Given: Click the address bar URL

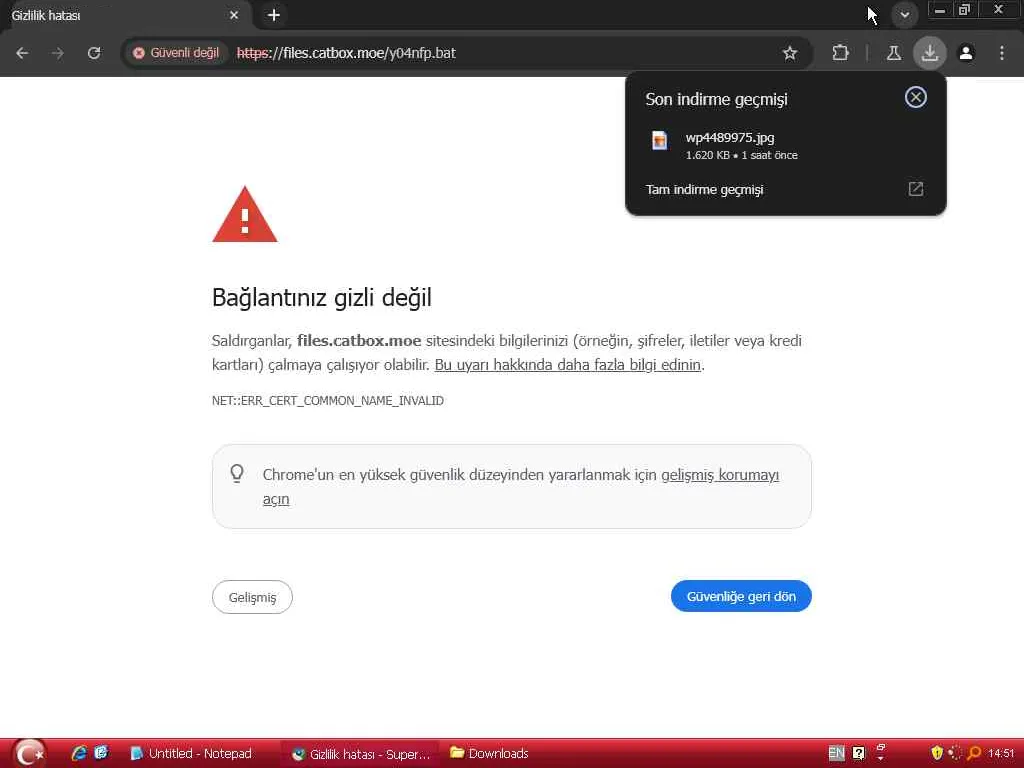Looking at the screenshot, I should click(x=346, y=53).
